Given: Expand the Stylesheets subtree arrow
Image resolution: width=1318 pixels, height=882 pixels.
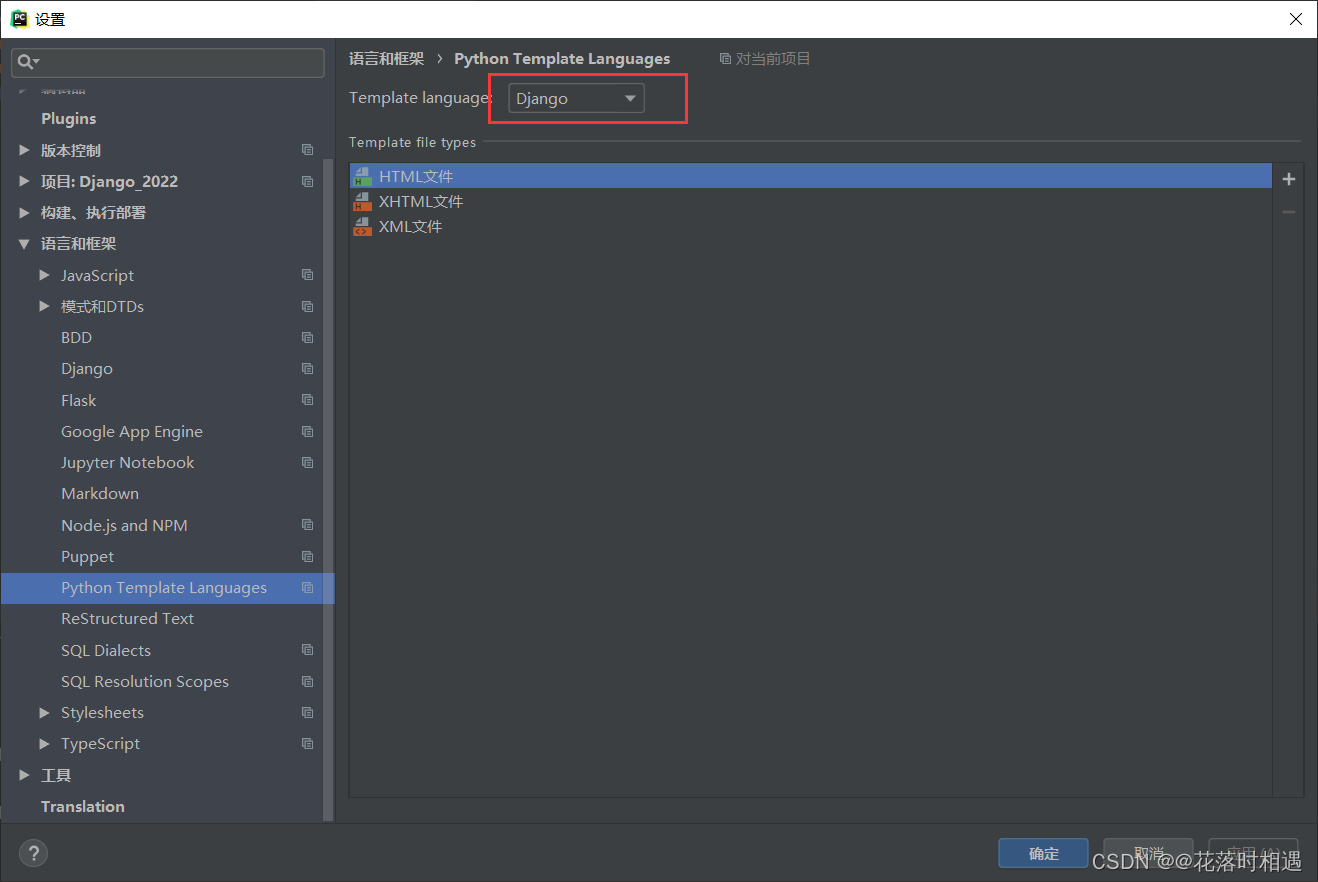Looking at the screenshot, I should tap(44, 712).
